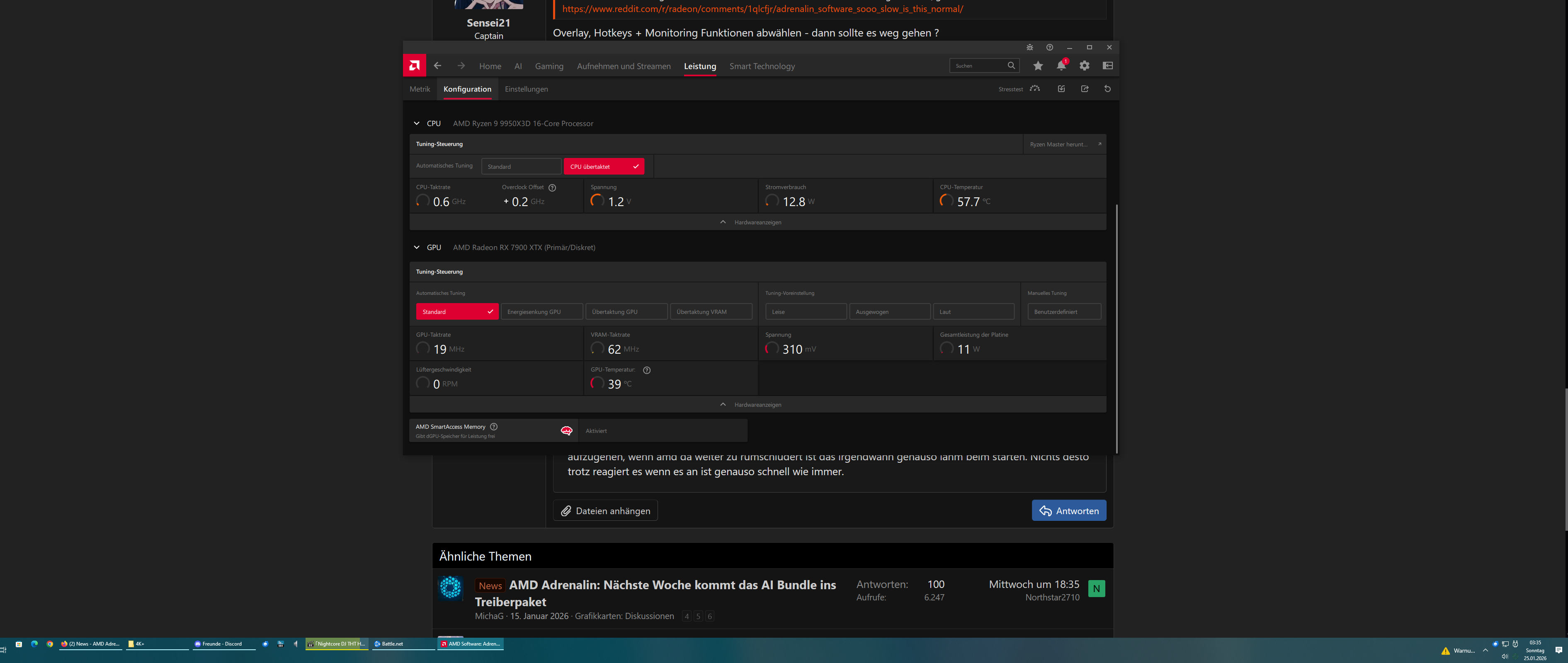Reset performance settings with undo icon
This screenshot has height=663, width=1568.
click(1107, 89)
